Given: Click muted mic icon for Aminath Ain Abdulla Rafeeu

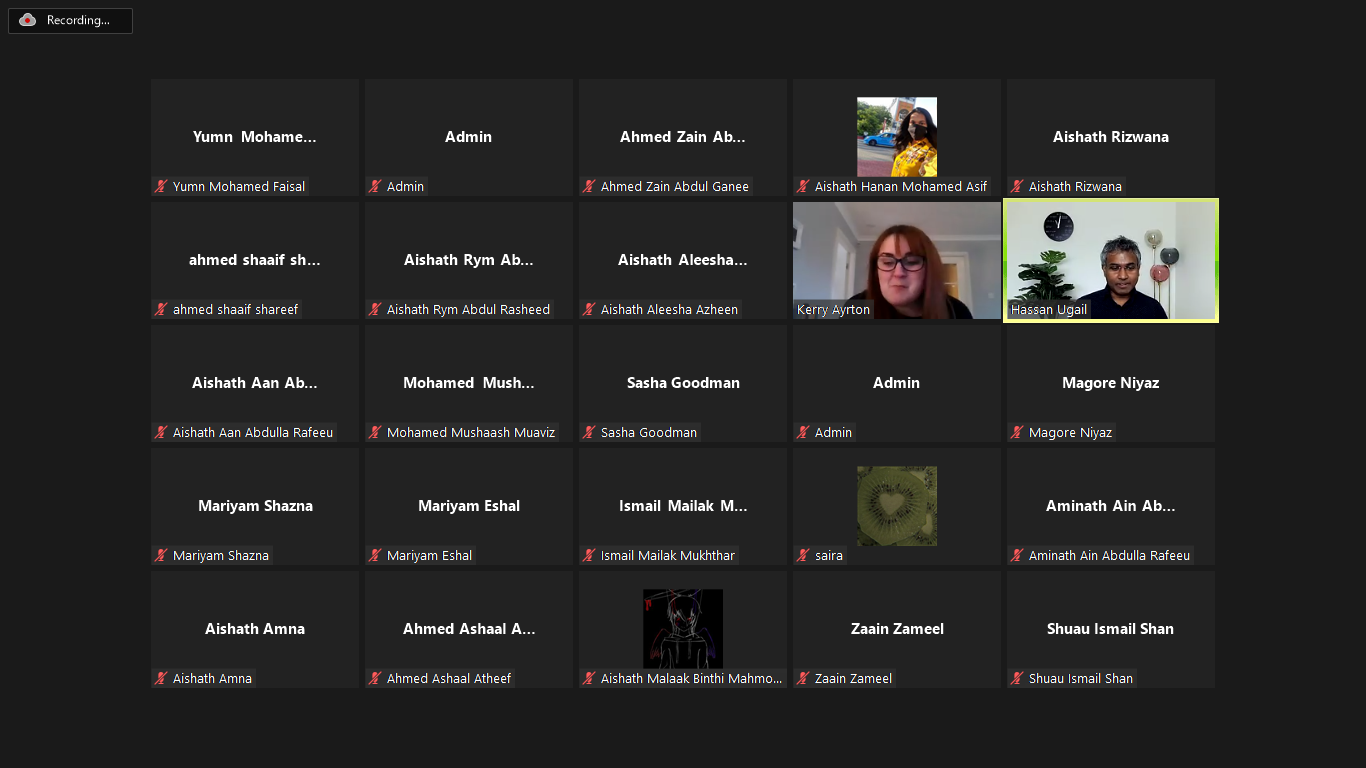Looking at the screenshot, I should (x=1017, y=555).
